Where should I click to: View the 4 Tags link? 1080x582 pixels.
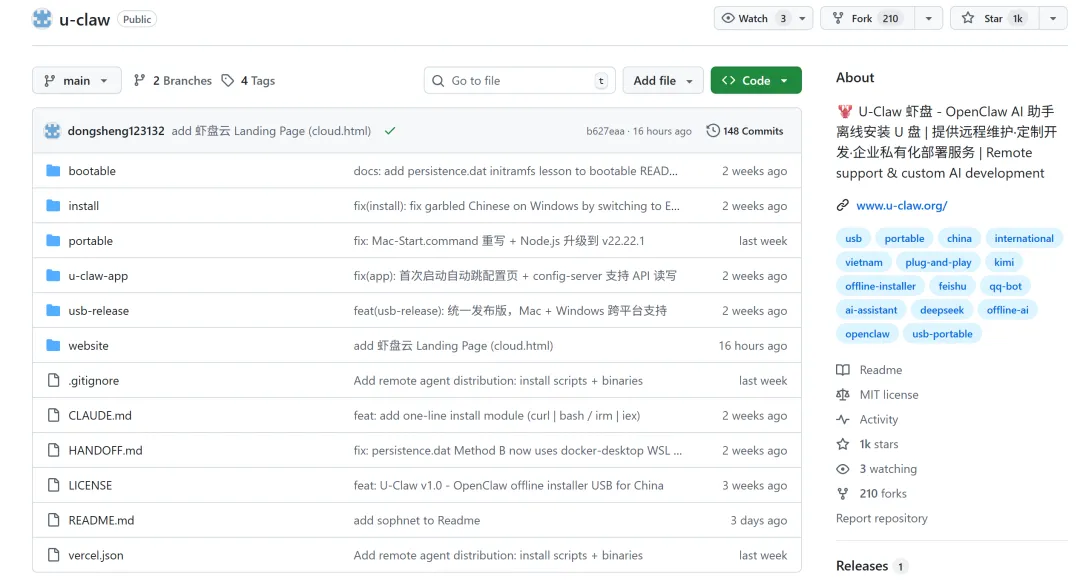point(248,81)
